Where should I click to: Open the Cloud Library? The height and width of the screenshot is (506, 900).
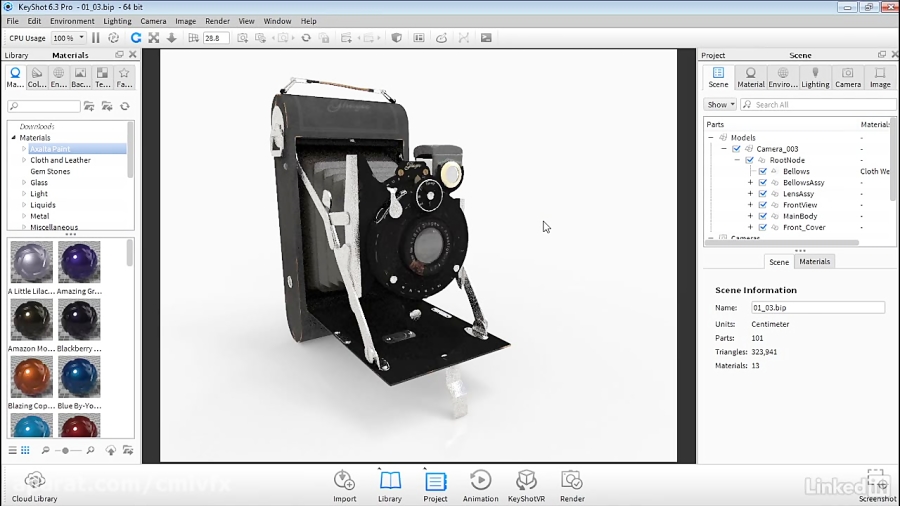[x=34, y=485]
